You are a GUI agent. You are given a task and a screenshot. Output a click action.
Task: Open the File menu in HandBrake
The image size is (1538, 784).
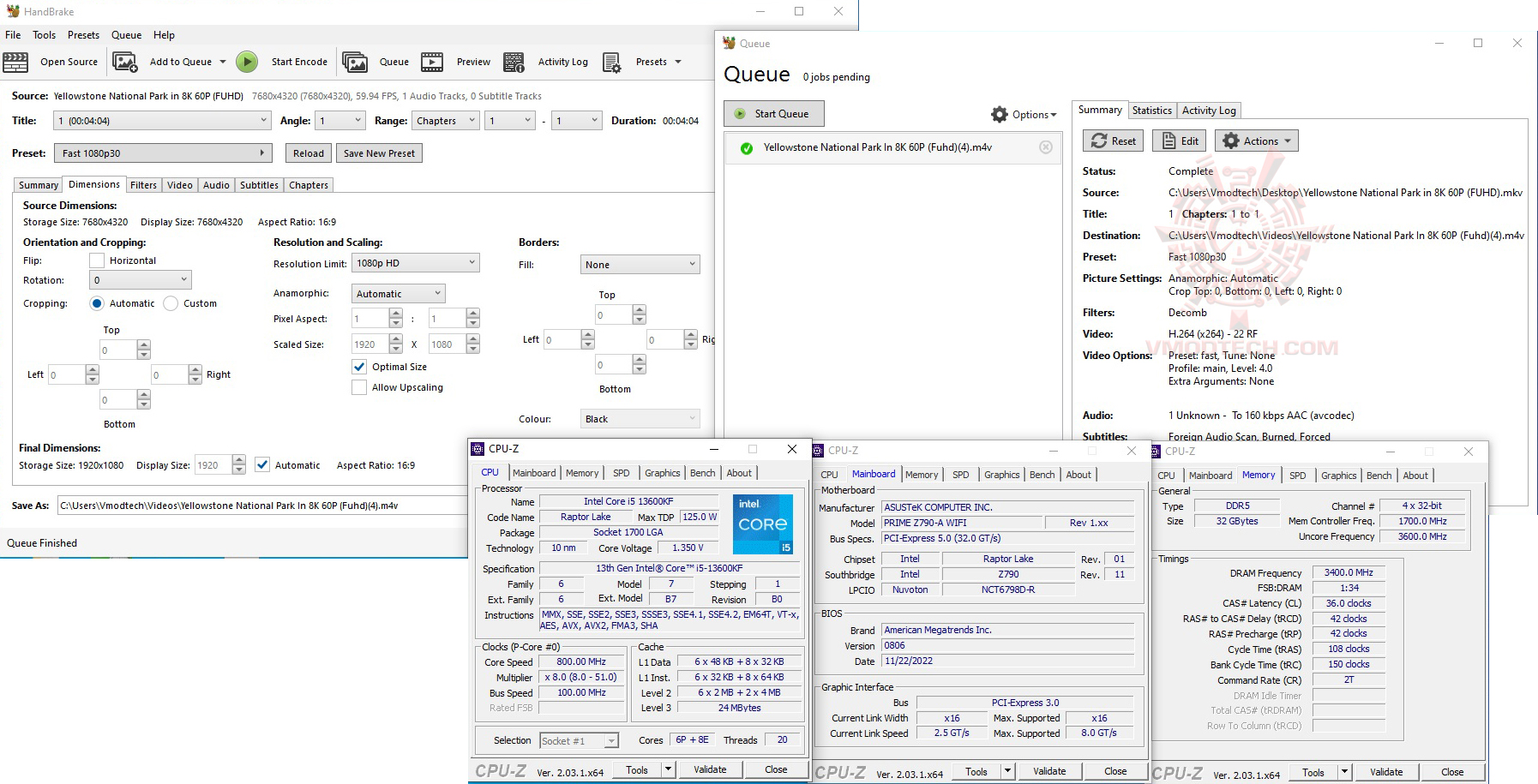(x=13, y=35)
